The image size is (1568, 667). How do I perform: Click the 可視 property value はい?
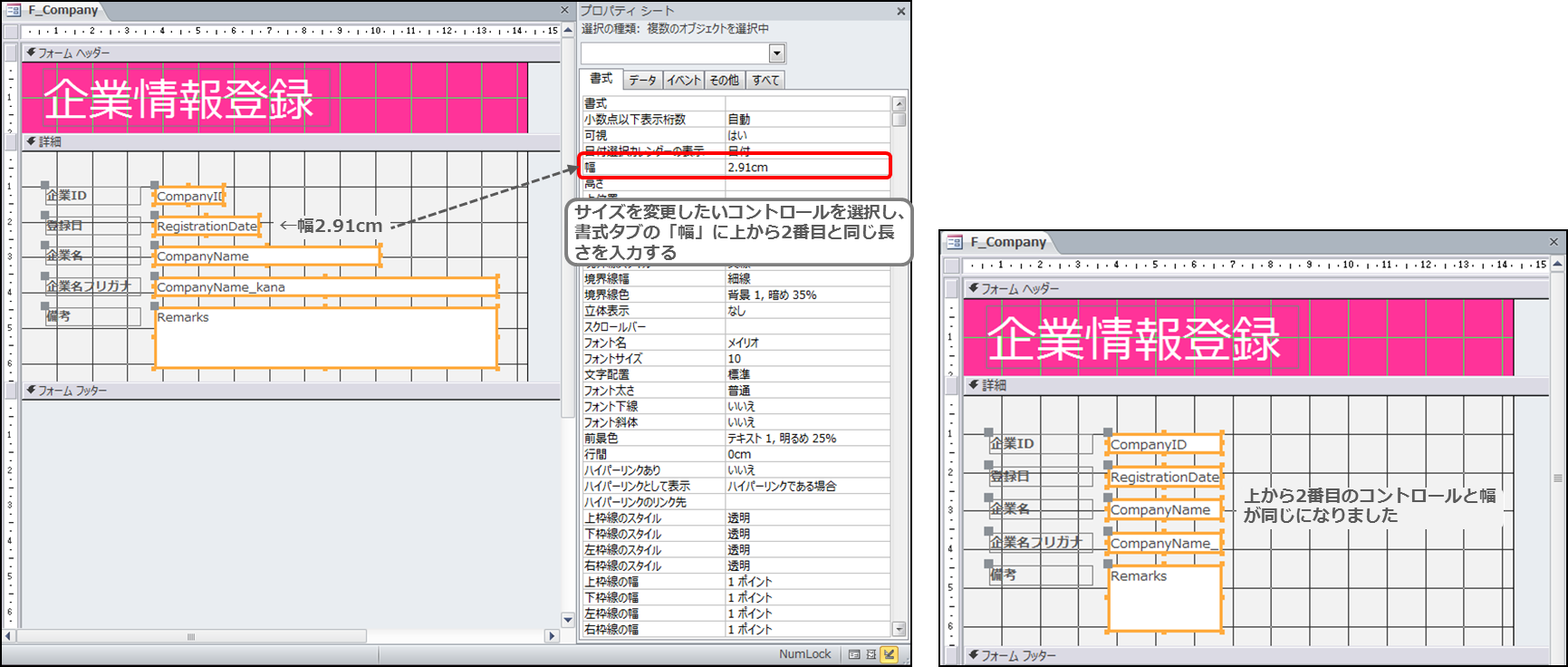point(807,135)
